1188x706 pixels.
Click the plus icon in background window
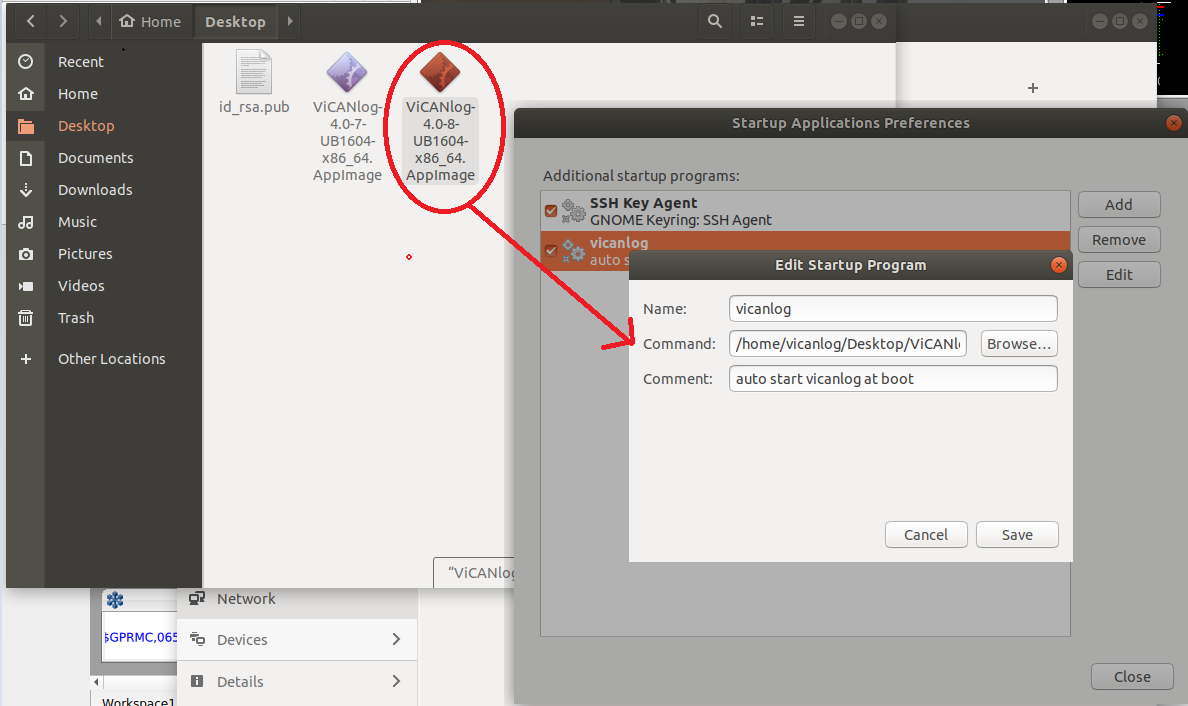pyautogui.click(x=1033, y=88)
